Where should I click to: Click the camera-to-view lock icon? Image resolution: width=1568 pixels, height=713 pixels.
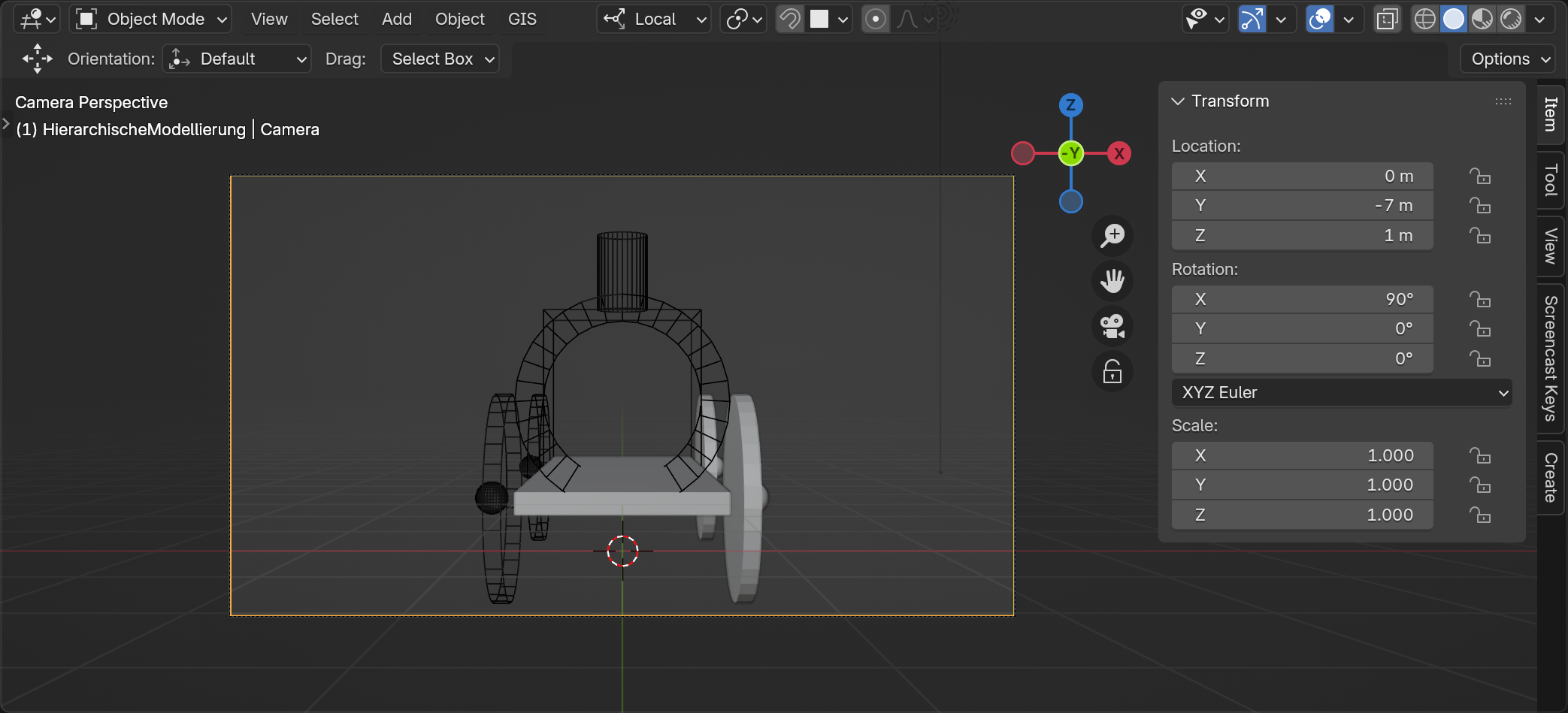tap(1112, 372)
